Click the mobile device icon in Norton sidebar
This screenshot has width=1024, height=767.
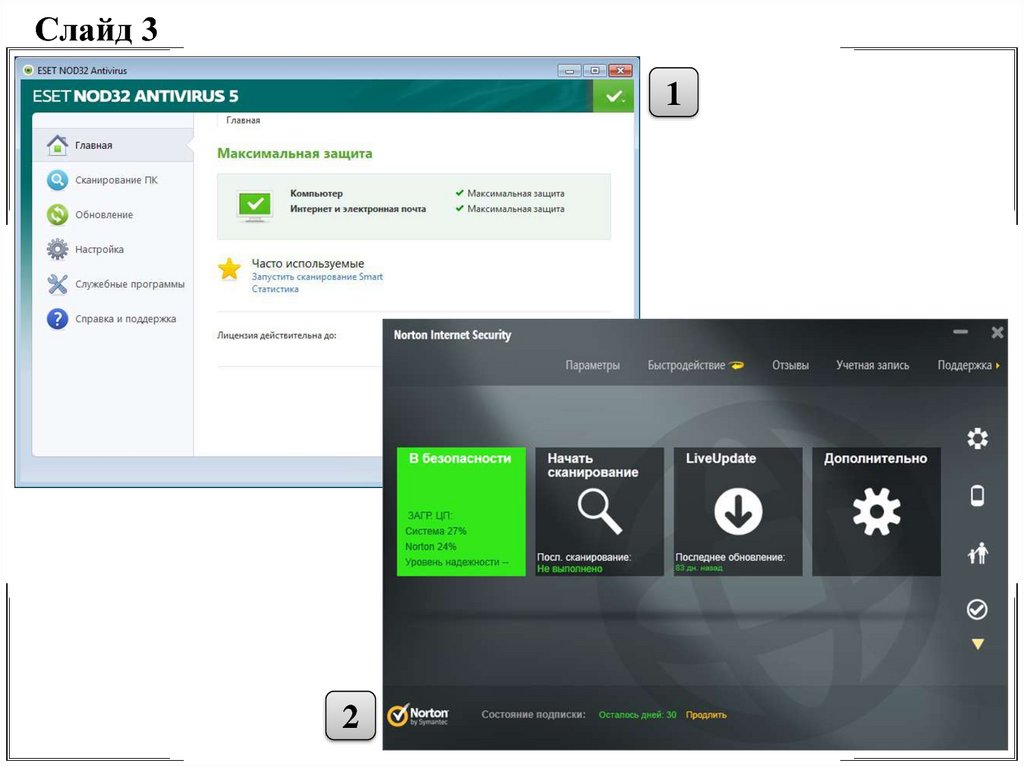977,495
